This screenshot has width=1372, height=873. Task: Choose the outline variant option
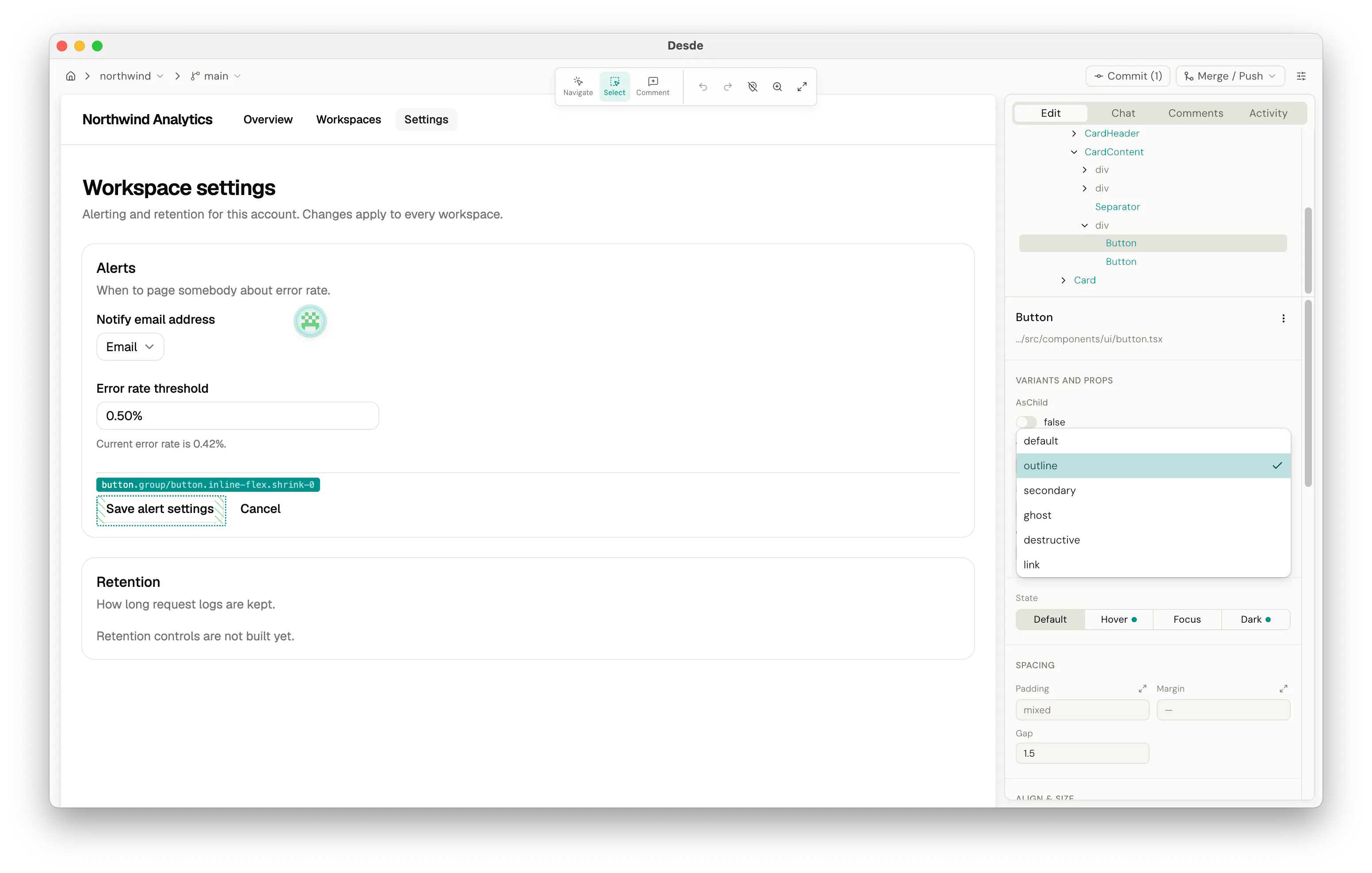pos(1153,465)
